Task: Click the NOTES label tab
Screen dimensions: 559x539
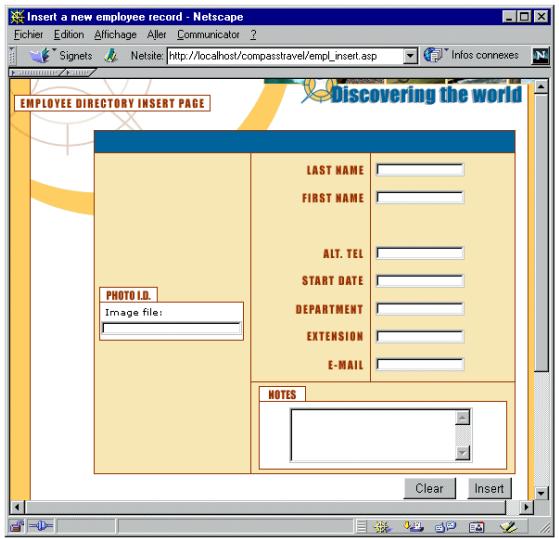Action: (282, 394)
